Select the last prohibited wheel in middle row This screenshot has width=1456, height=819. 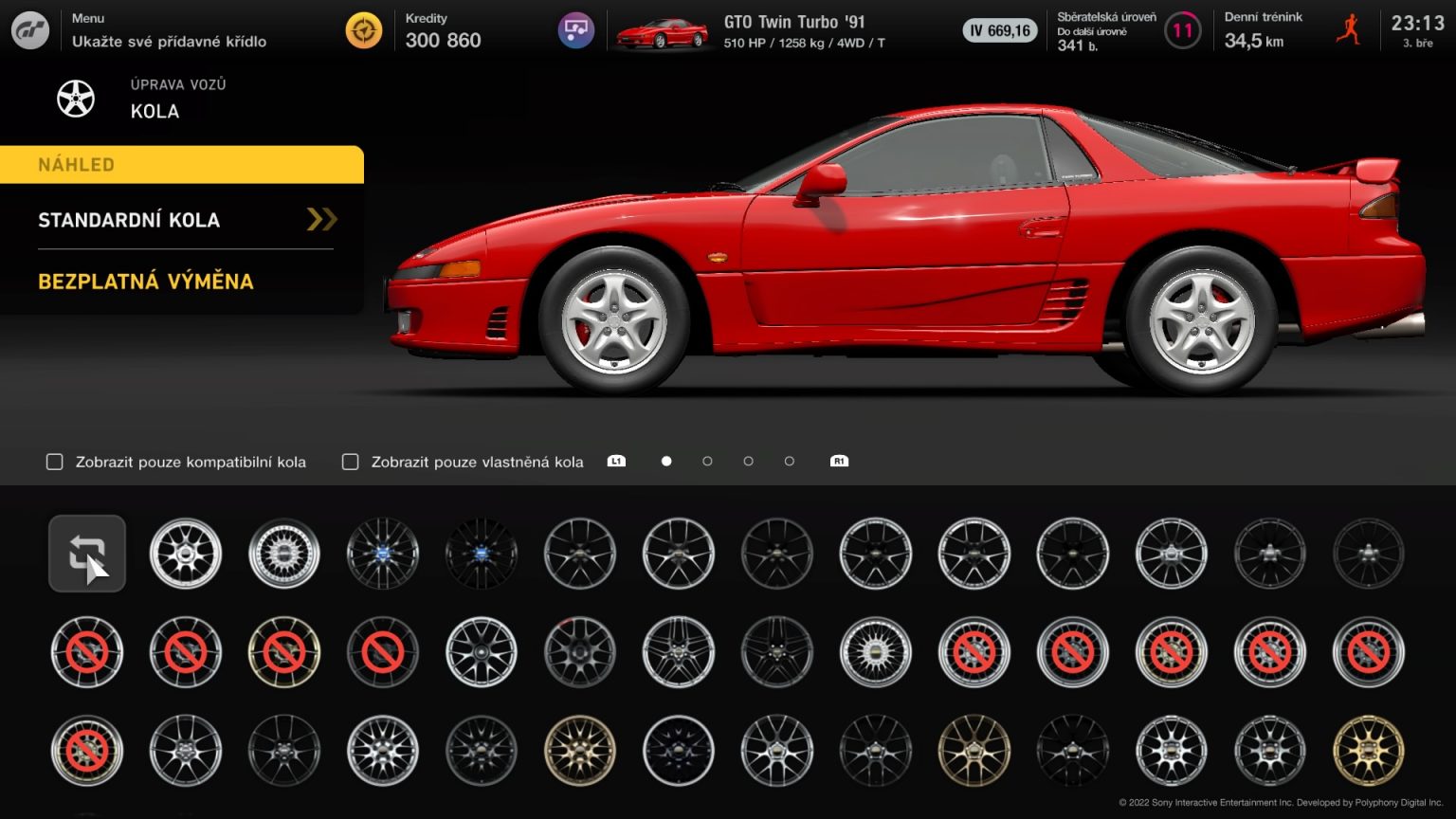coord(1369,652)
